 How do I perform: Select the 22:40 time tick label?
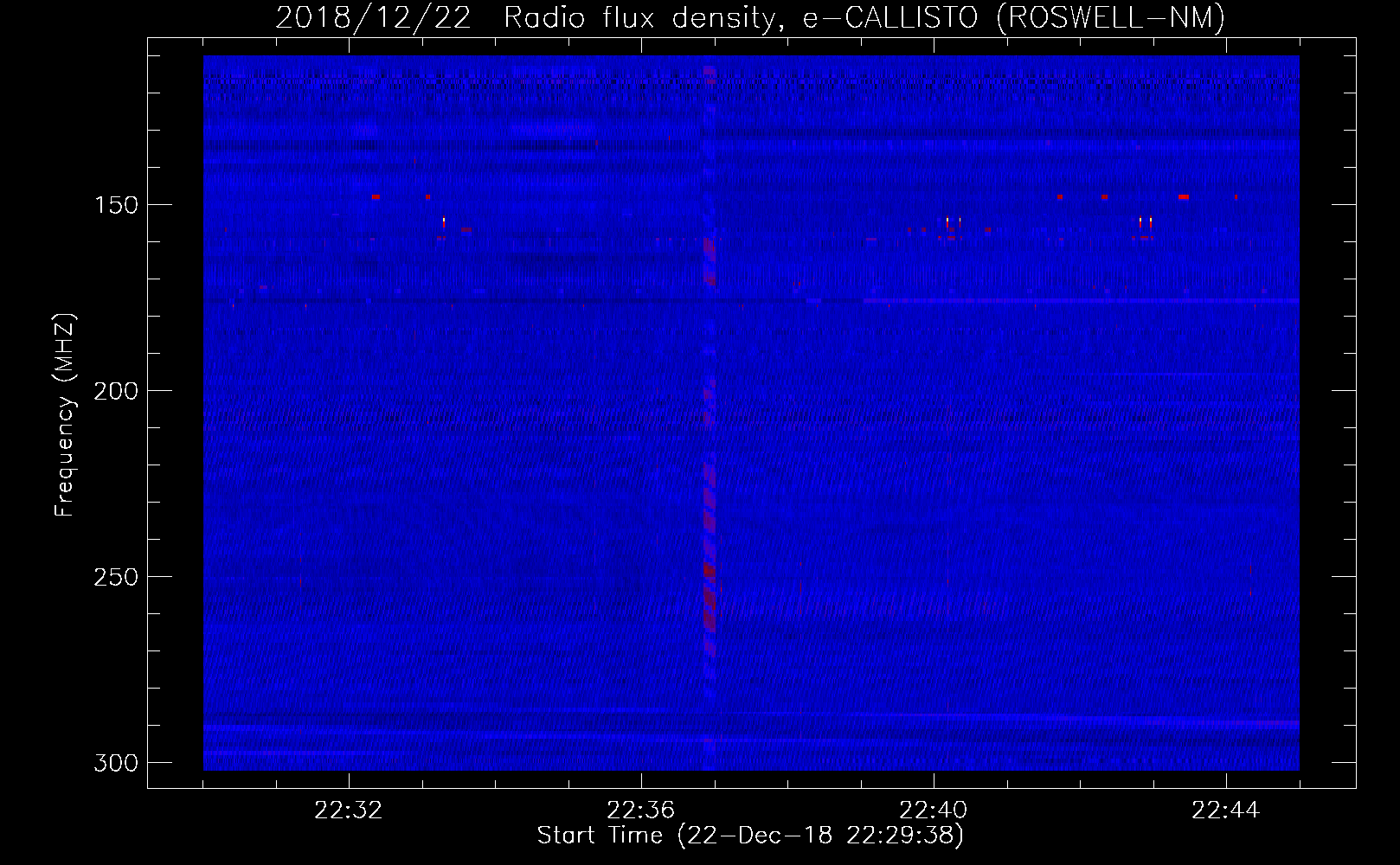click(x=934, y=811)
